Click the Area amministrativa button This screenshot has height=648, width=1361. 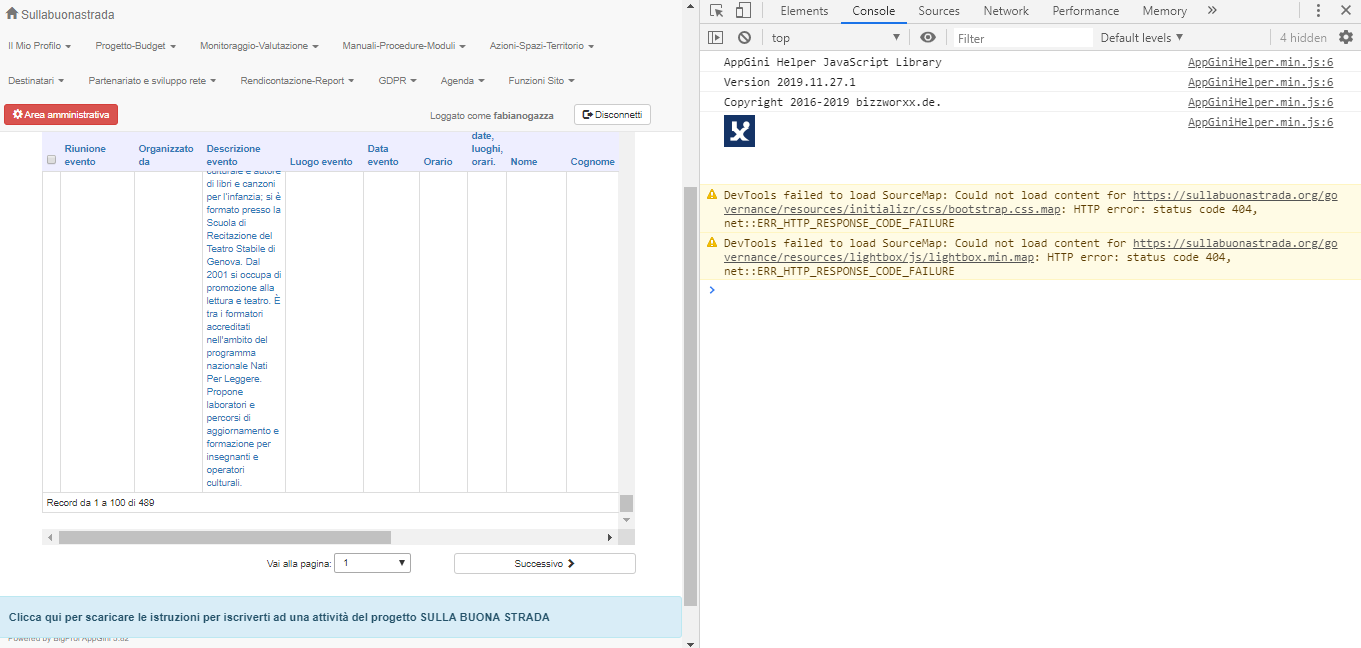pyautogui.click(x=61, y=115)
